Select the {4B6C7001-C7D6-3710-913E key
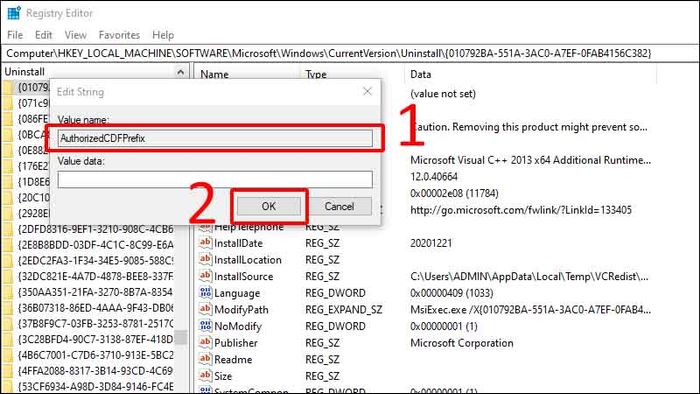700x394 pixels. 96,355
